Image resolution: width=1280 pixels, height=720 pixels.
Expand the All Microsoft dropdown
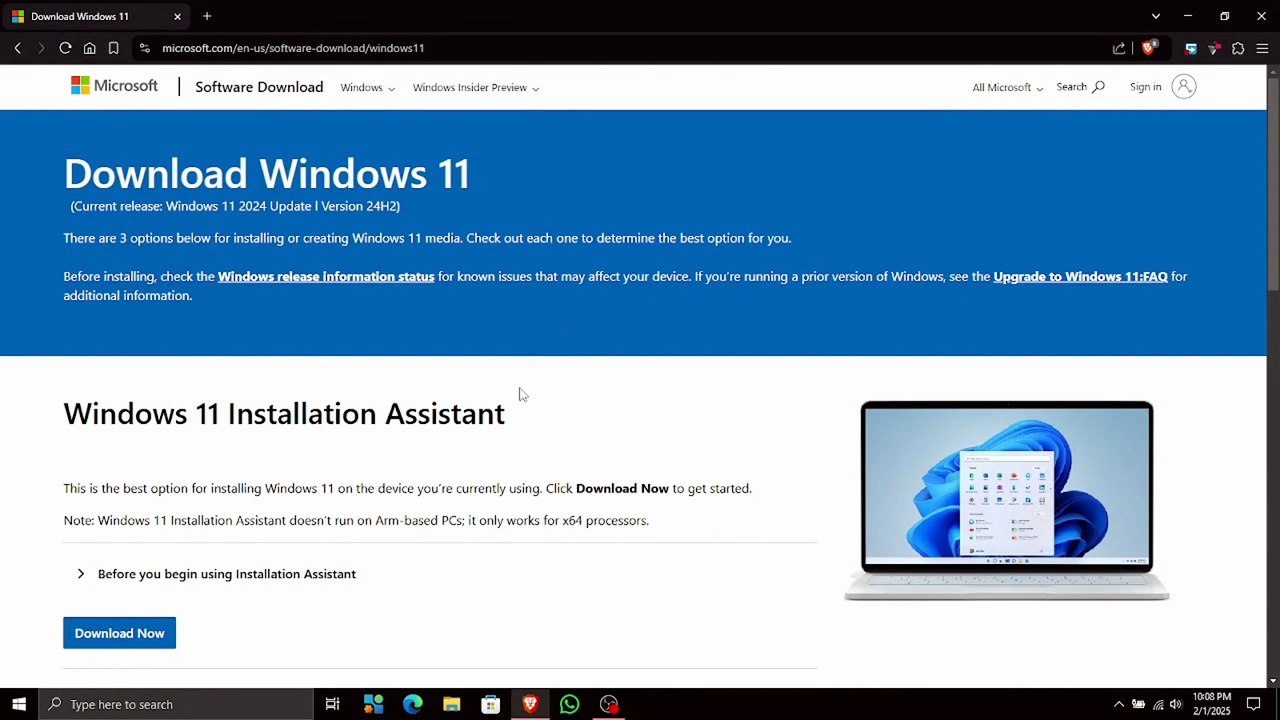click(x=1007, y=88)
